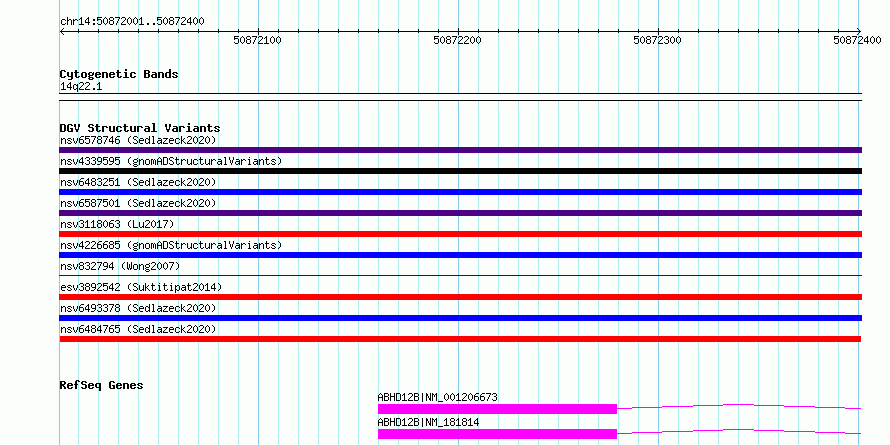Screen dimensions: 890x445
Task: Click the 50872200 ruler position label
Action: [x=457, y=40]
